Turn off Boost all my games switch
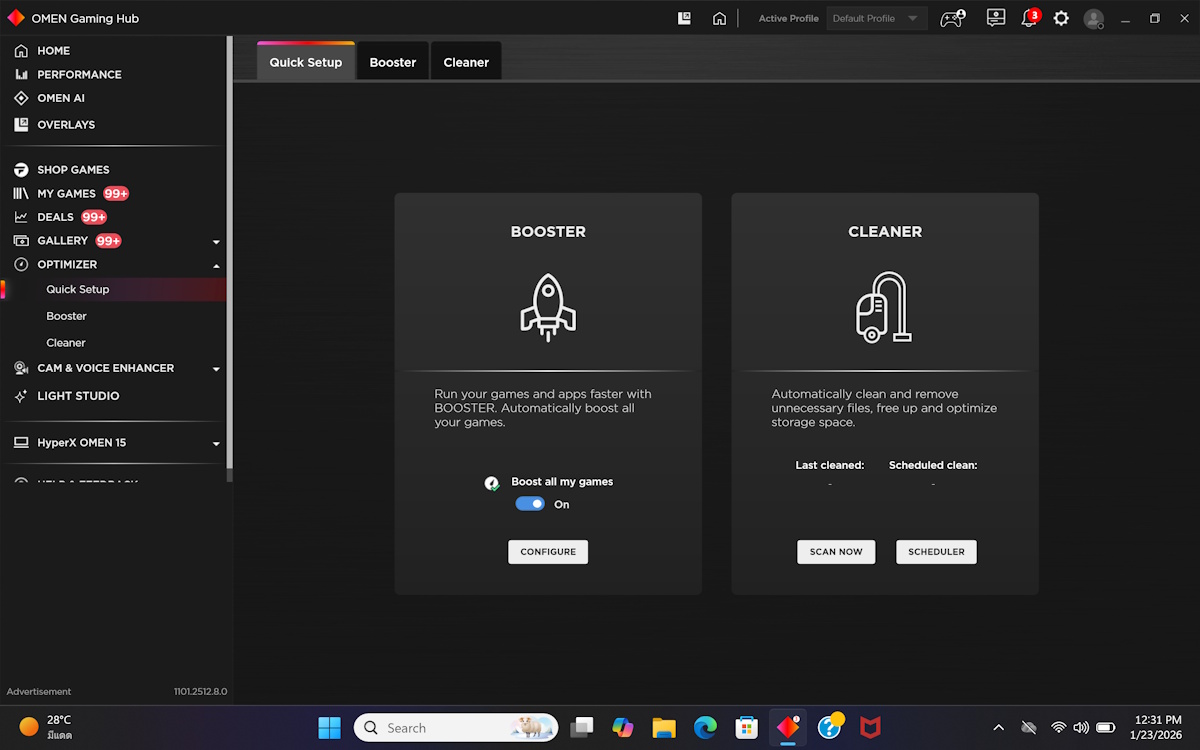 530,504
